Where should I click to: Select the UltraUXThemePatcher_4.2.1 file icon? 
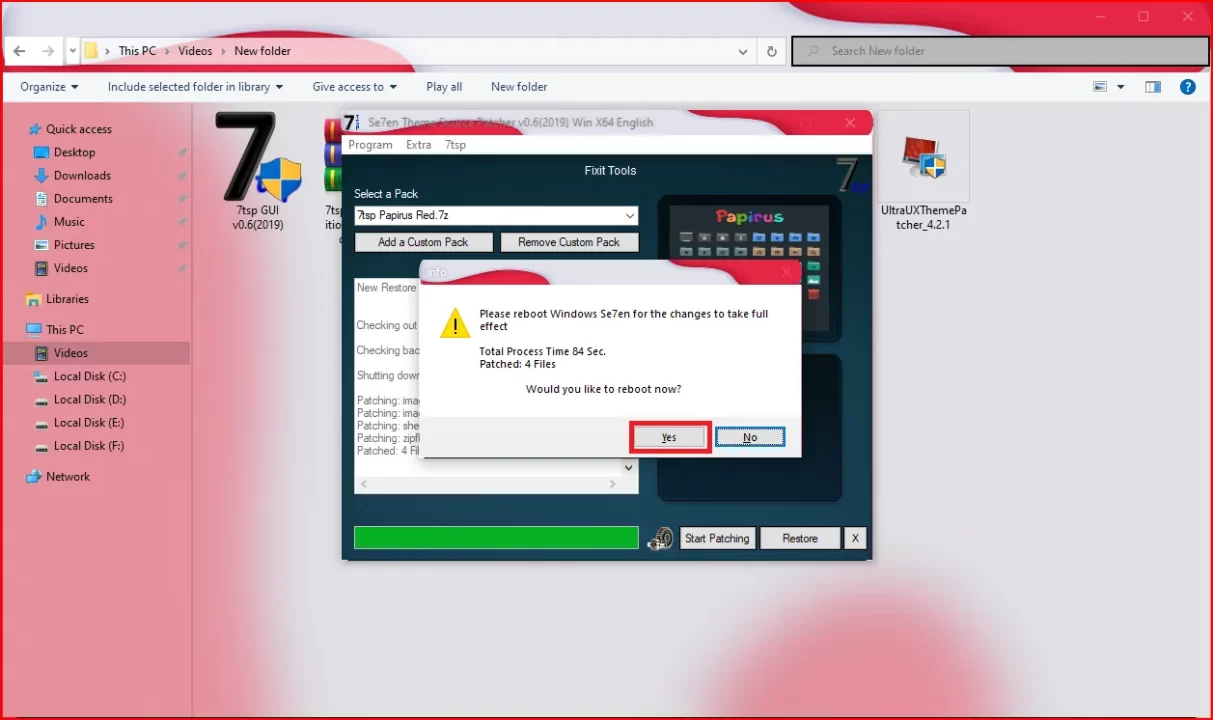[923, 171]
